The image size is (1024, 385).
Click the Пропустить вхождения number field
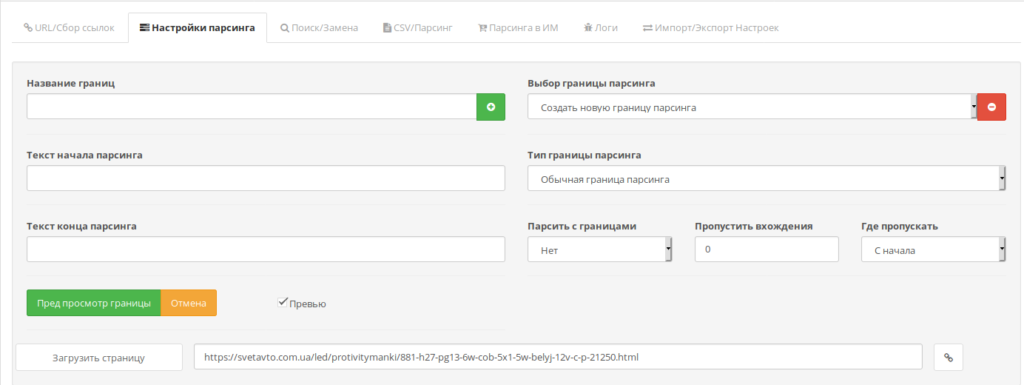pyautogui.click(x=767, y=249)
